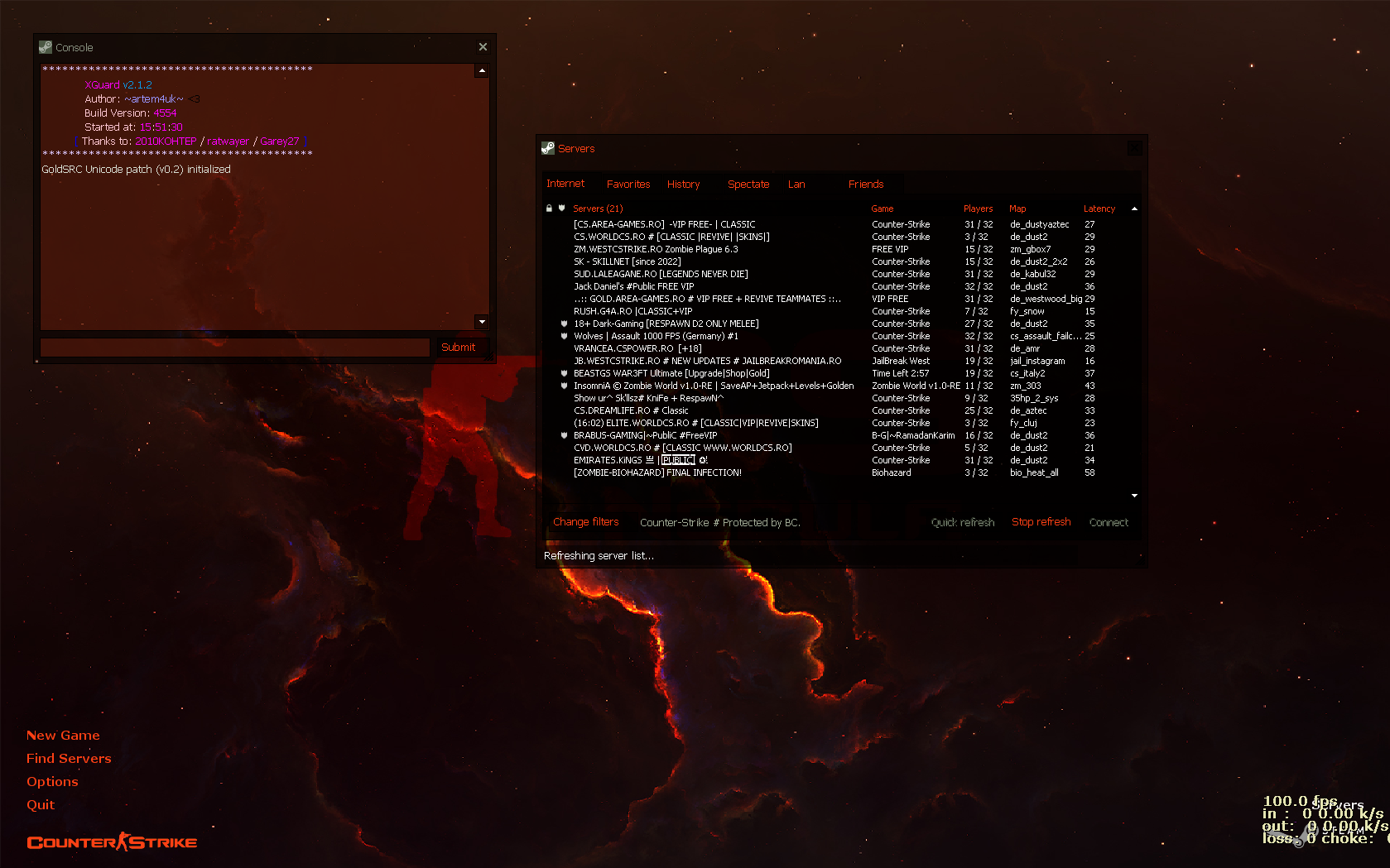Viewport: 1390px width, 868px height.
Task: Select [ZOMBIE-BIOHAZARD] FINAL INFECTION! server
Action: click(x=836, y=472)
